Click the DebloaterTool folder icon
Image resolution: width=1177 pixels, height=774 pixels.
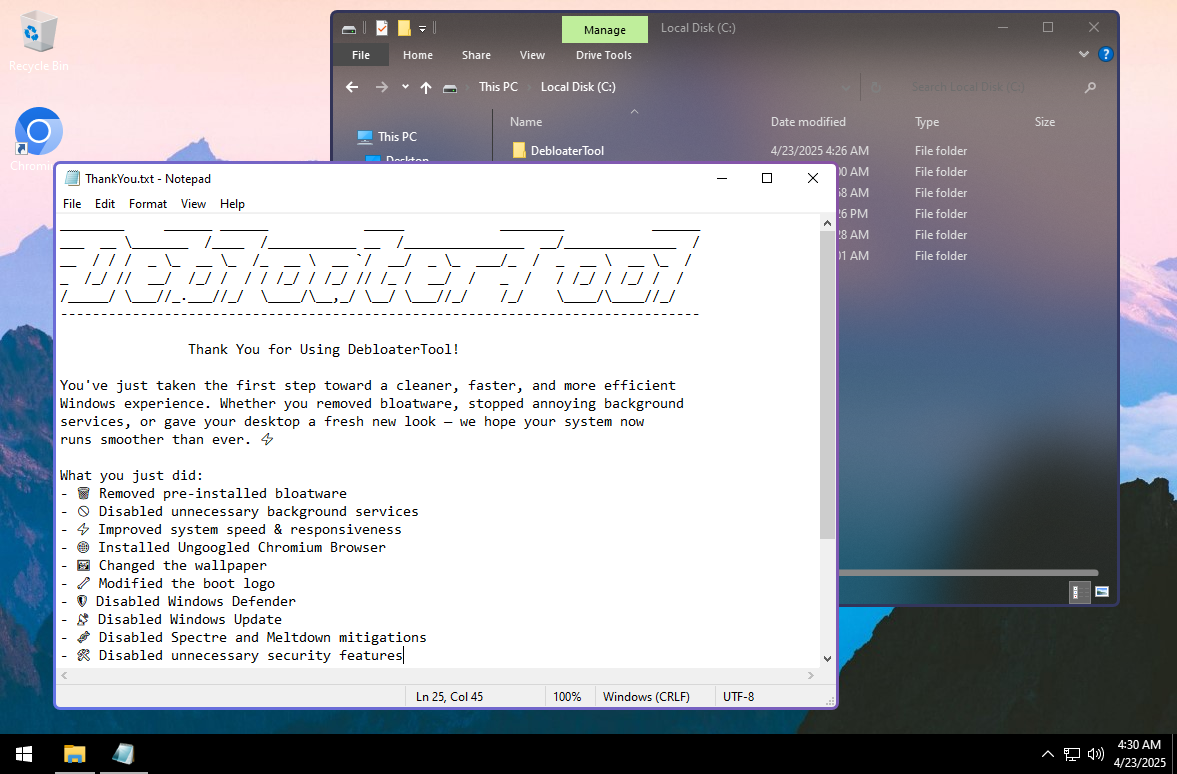[519, 151]
